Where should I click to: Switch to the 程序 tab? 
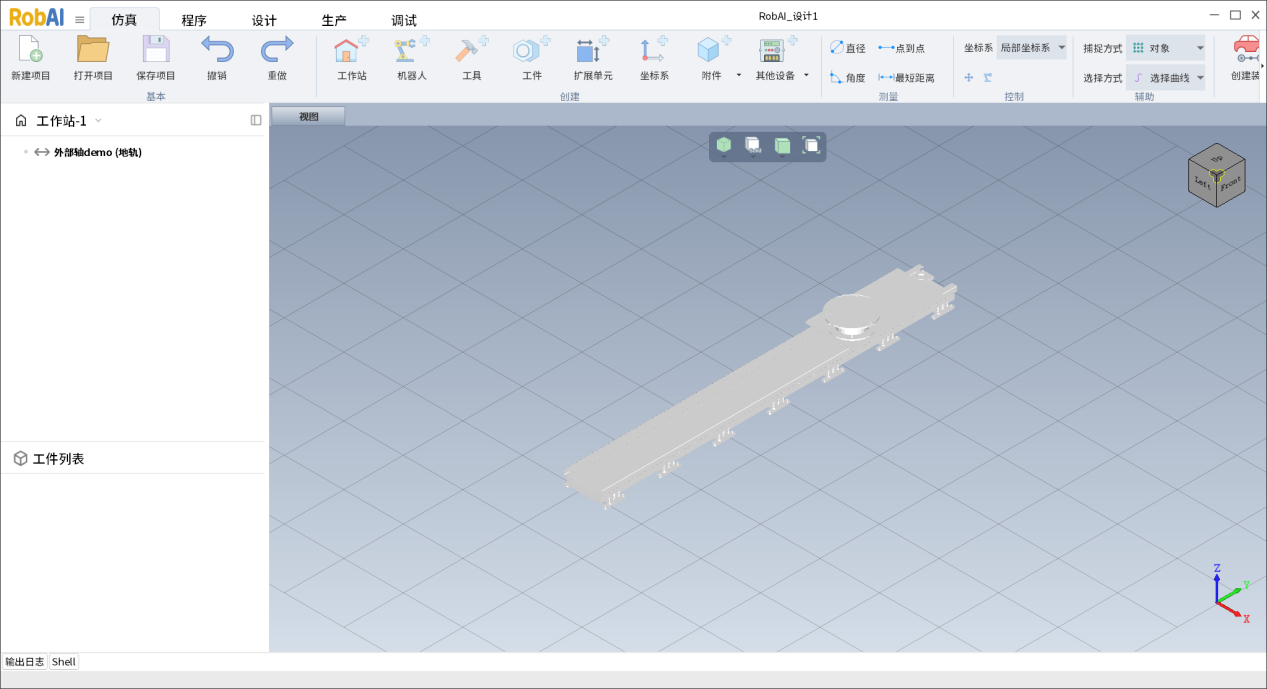pyautogui.click(x=194, y=20)
